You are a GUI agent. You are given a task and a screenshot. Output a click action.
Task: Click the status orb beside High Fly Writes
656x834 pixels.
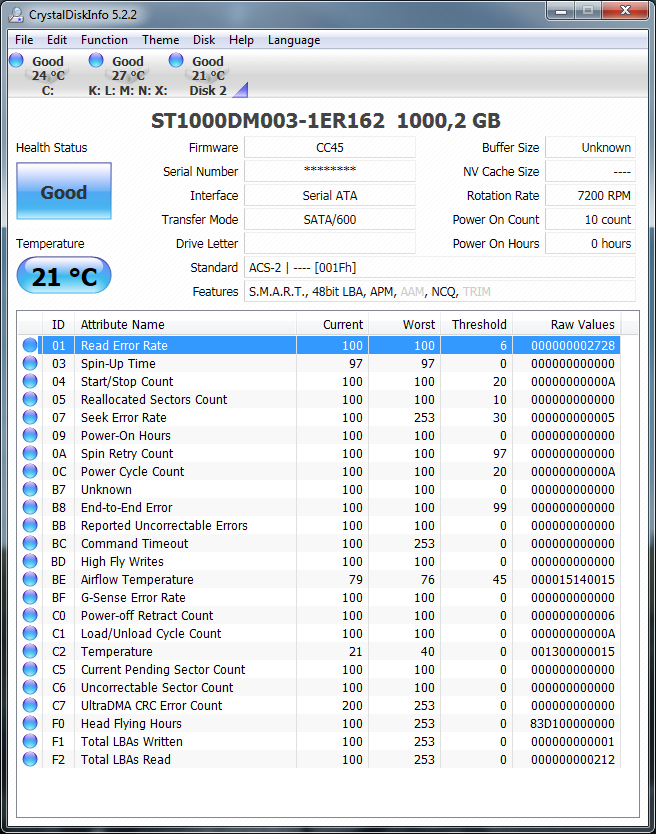click(x=30, y=562)
